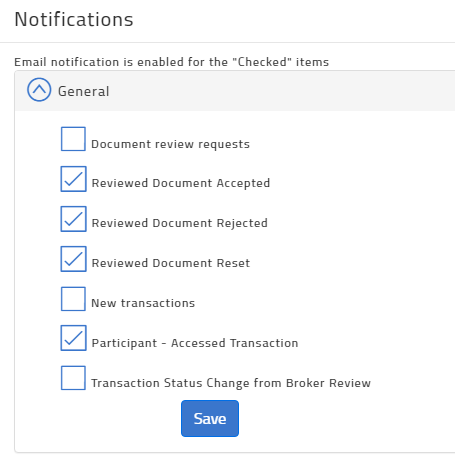This screenshot has width=455, height=458.
Task: Enable Document review requests checkbox
Action: (73, 139)
